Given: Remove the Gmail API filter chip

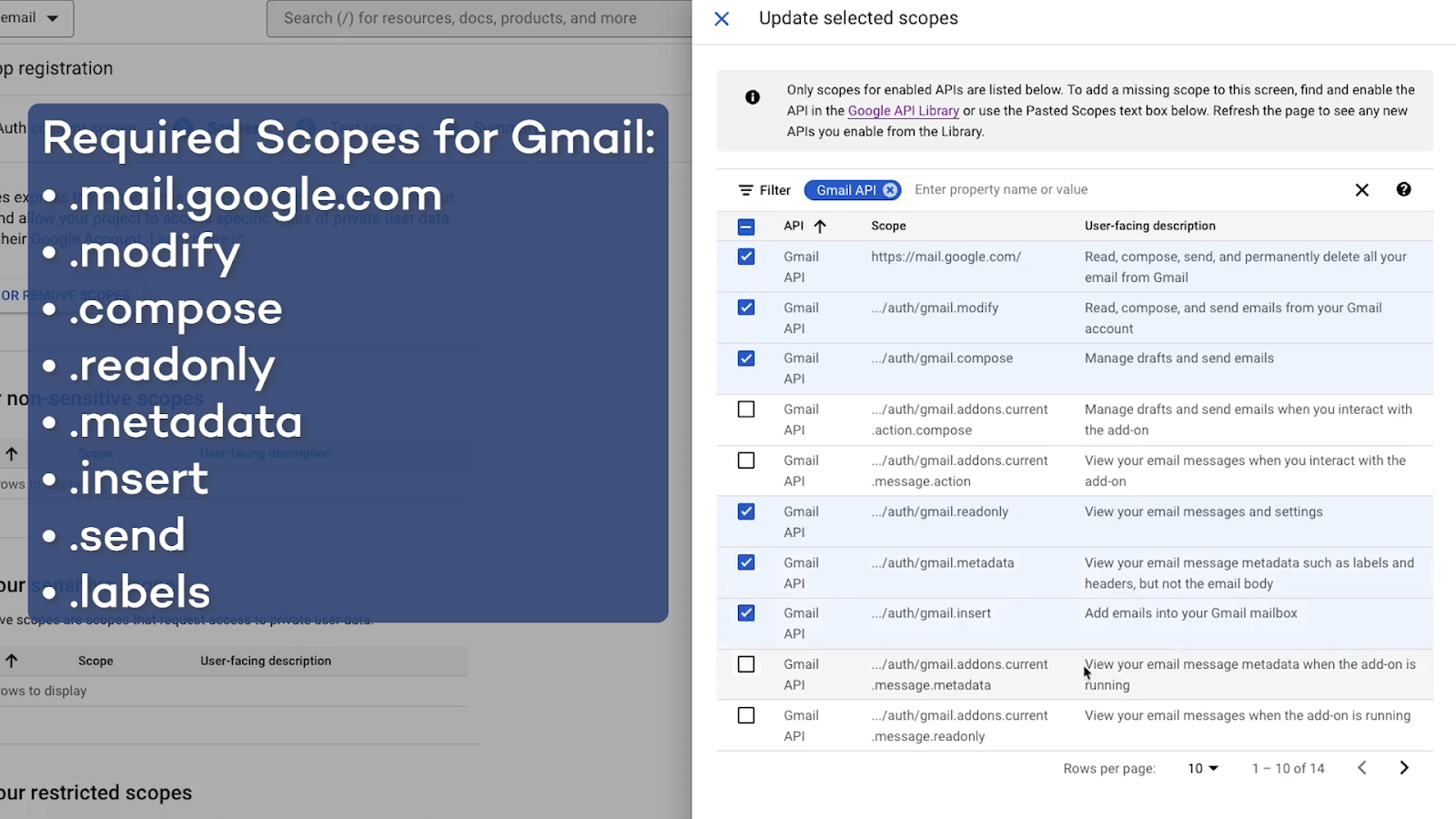Looking at the screenshot, I should point(890,190).
